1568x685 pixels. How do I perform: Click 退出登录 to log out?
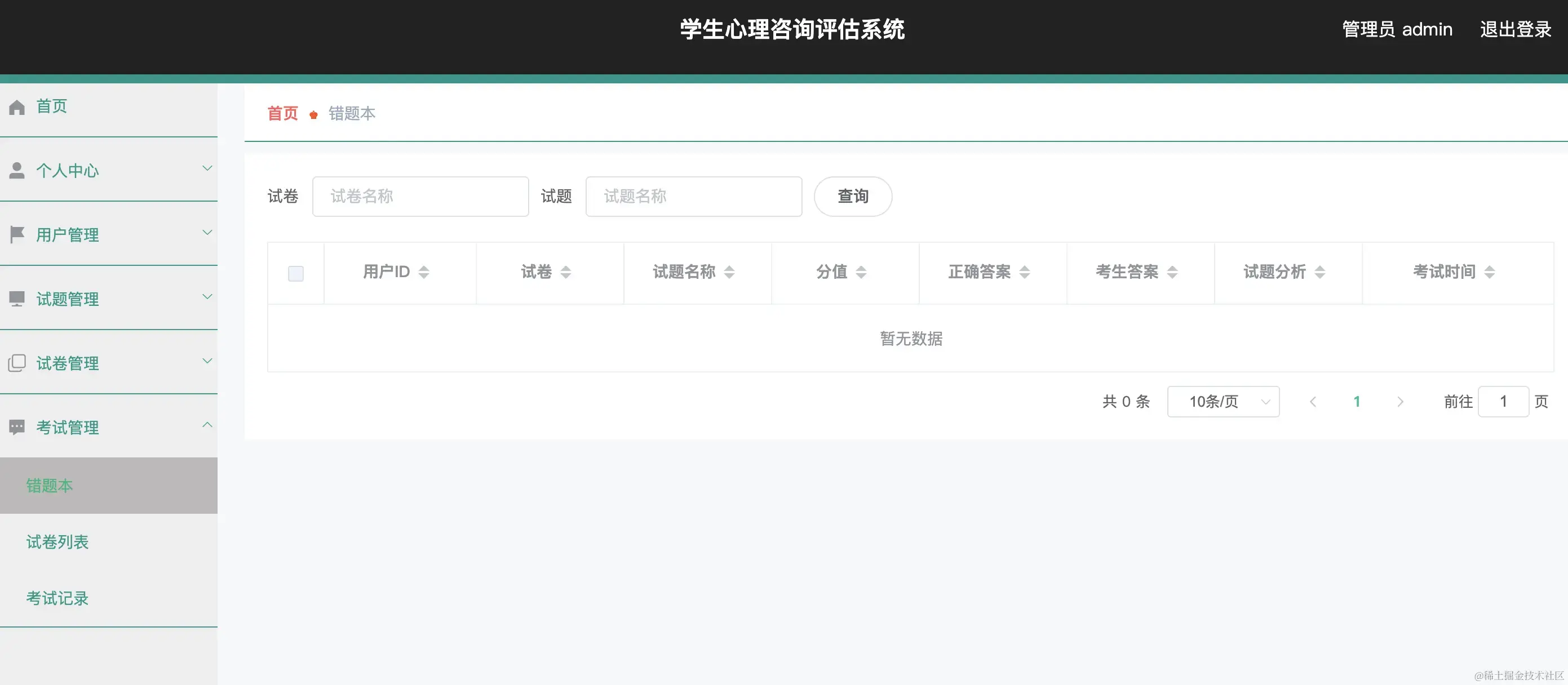(1515, 29)
